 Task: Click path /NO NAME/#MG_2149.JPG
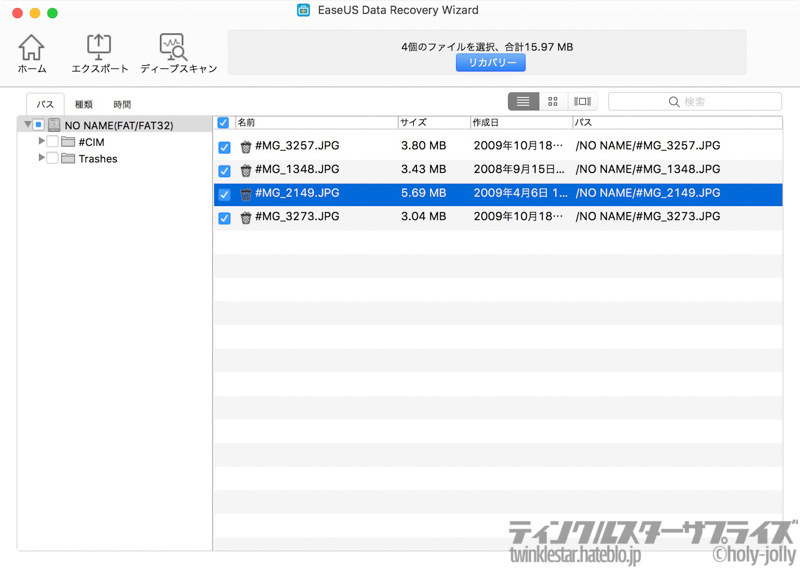tap(648, 193)
